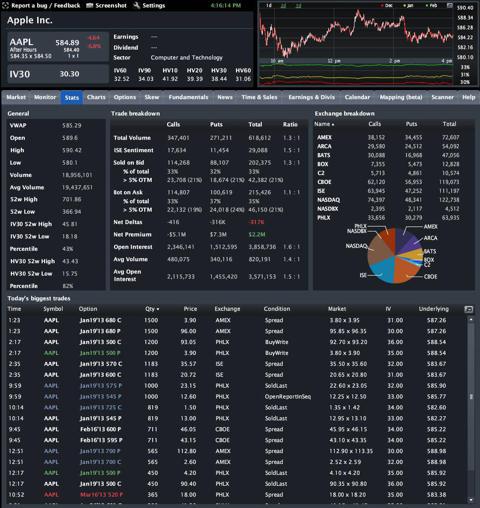480x508 pixels.
Task: Select the Feb16'13 600 P trade row
Action: click(236, 429)
